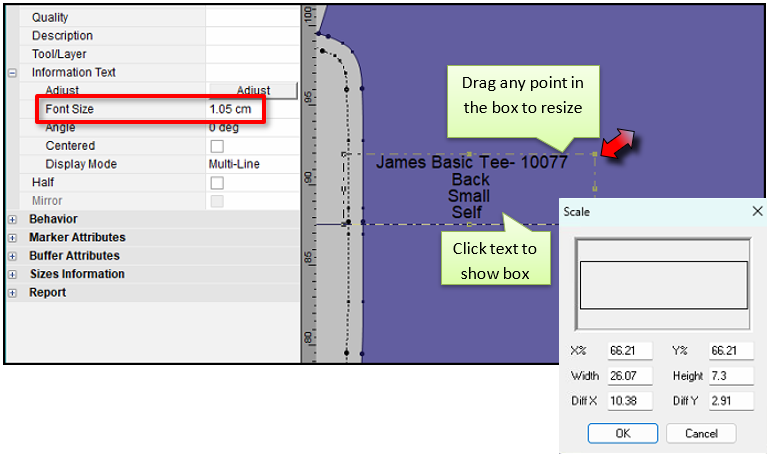Viewport: 767px width, 454px height.
Task: Expand the Report section
Action: 12,293
